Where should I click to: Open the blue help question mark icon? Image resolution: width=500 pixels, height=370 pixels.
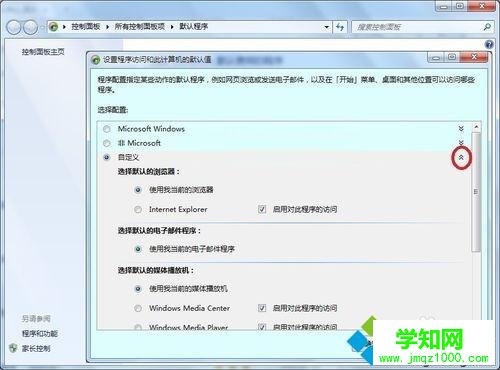coord(489,44)
